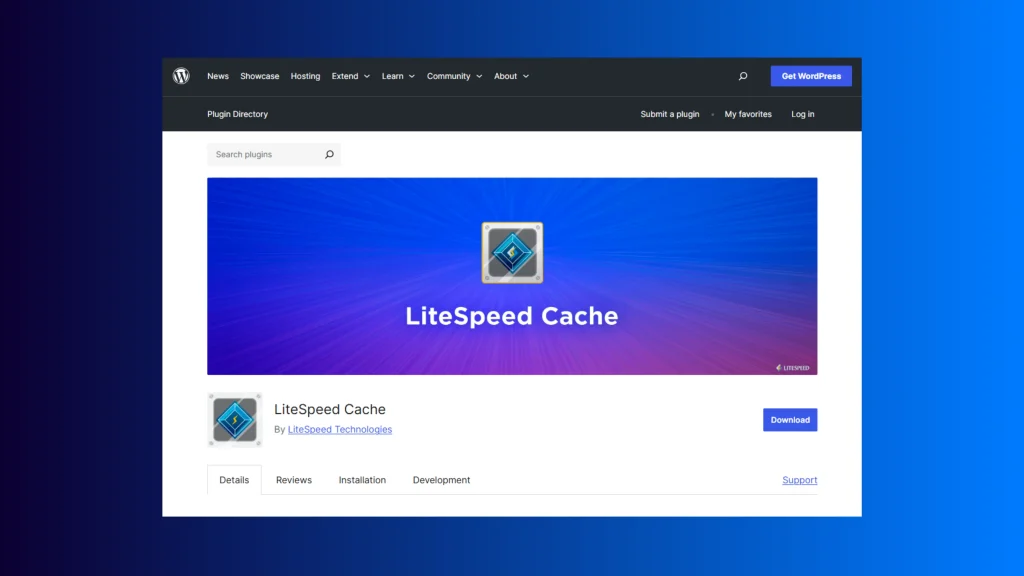The width and height of the screenshot is (1024, 576).
Task: Click the blue Download button
Action: point(790,420)
